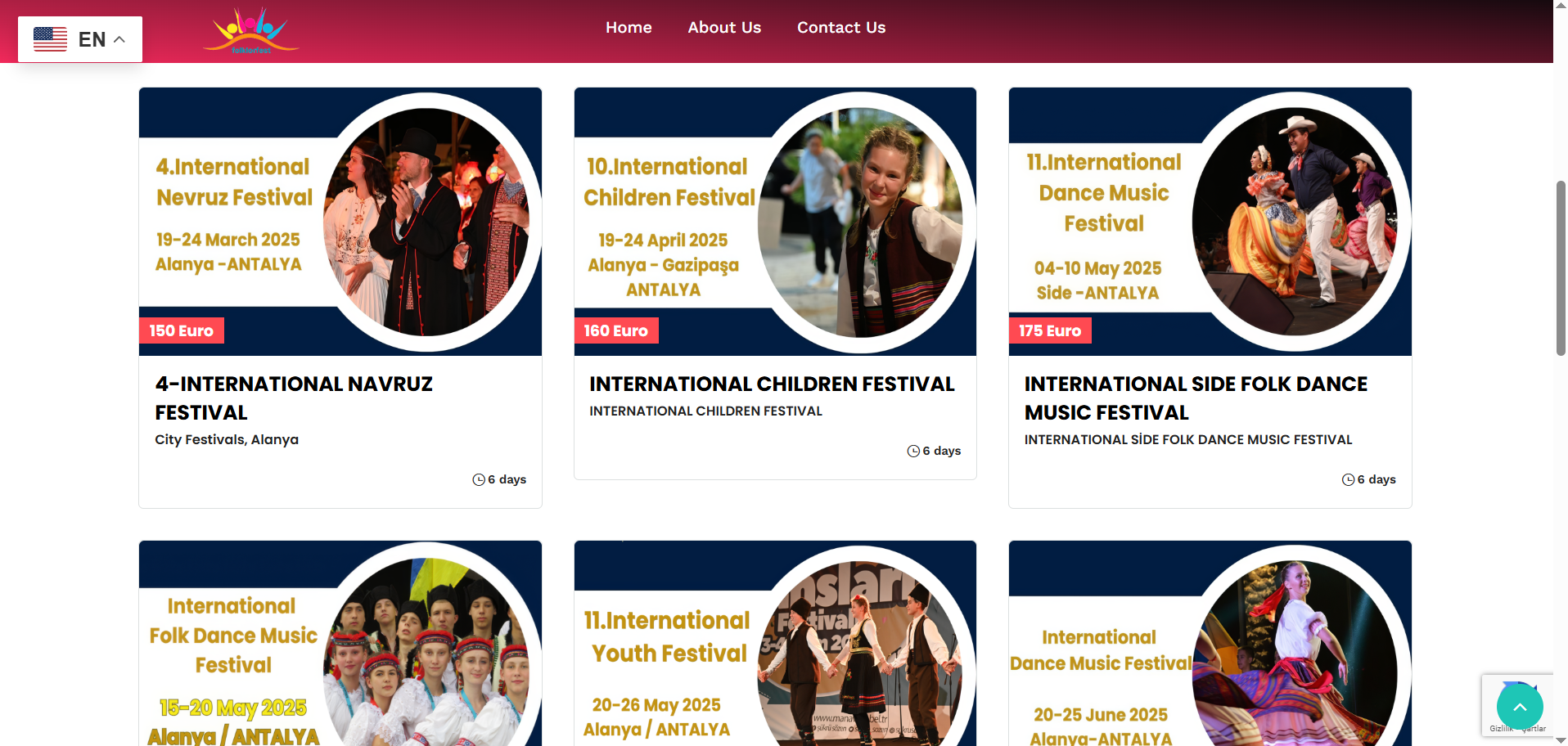Screen dimensions: 1568x746
Task: Click the clock icon on the Children Festival card
Action: click(913, 451)
